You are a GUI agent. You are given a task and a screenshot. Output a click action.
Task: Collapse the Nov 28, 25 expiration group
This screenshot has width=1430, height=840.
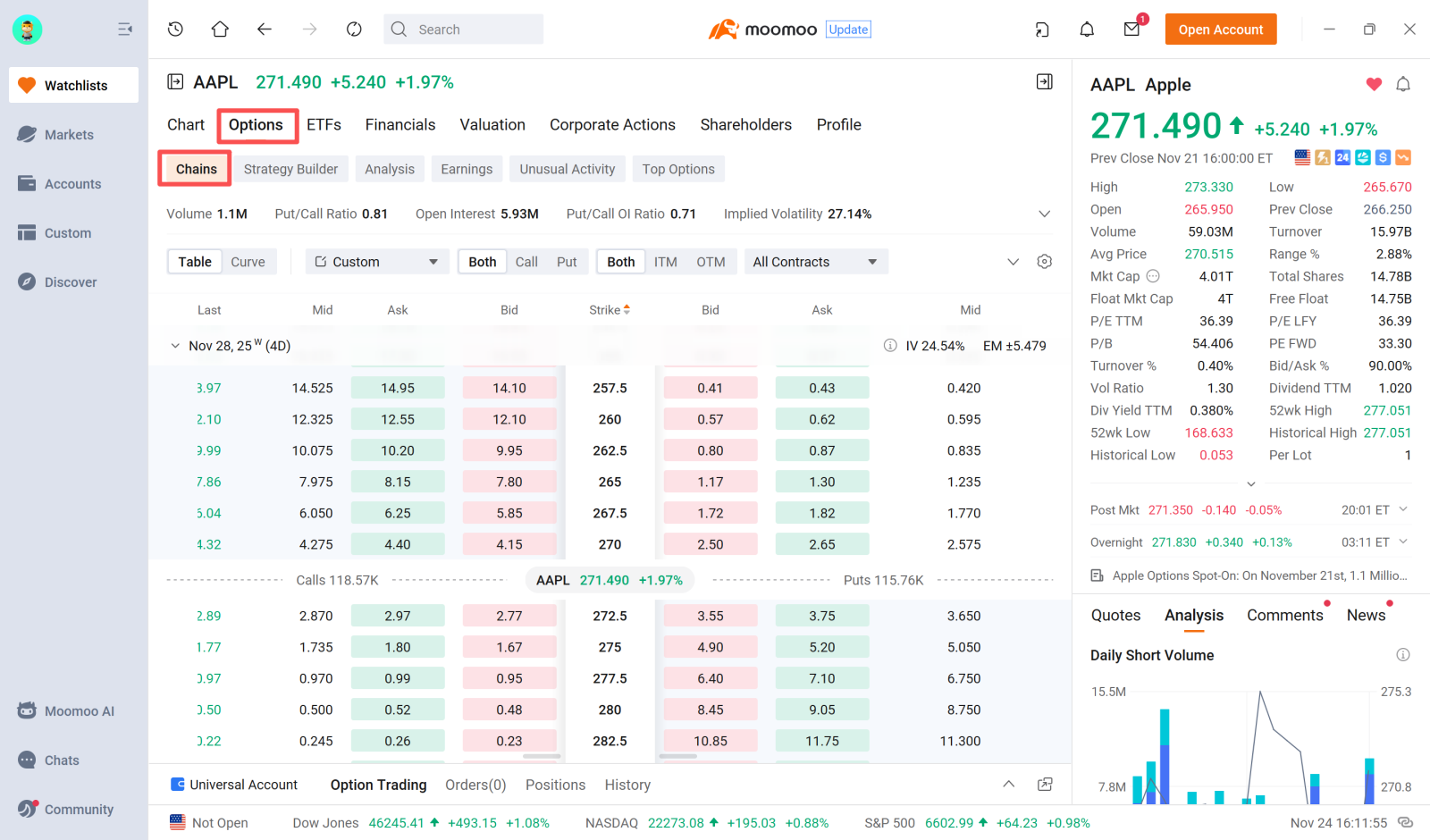[175, 346]
